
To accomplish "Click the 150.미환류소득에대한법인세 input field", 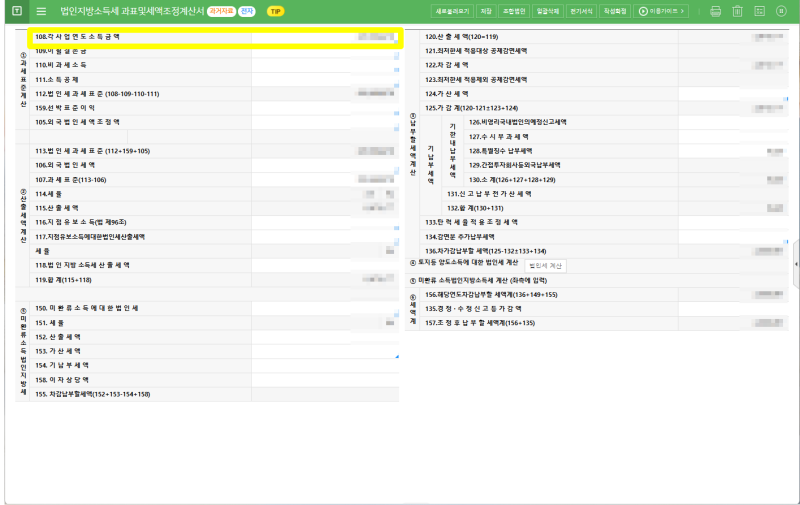I will tap(325, 308).
